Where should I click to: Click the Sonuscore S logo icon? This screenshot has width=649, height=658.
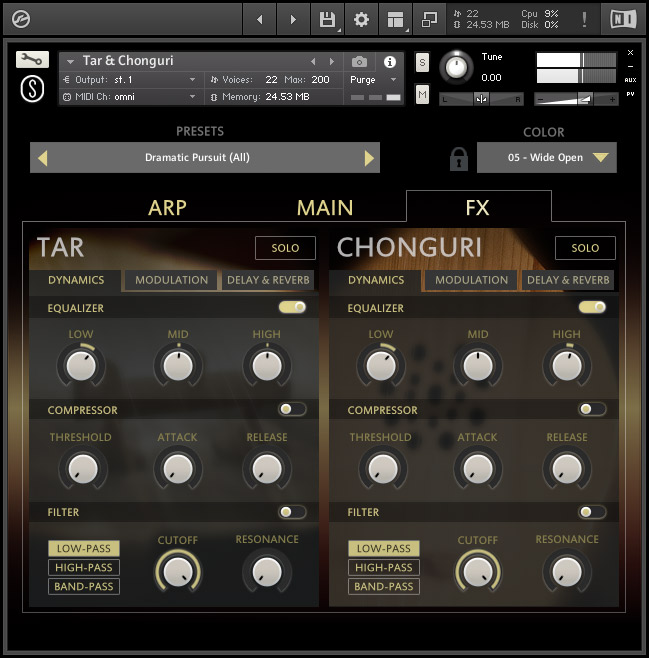32,89
